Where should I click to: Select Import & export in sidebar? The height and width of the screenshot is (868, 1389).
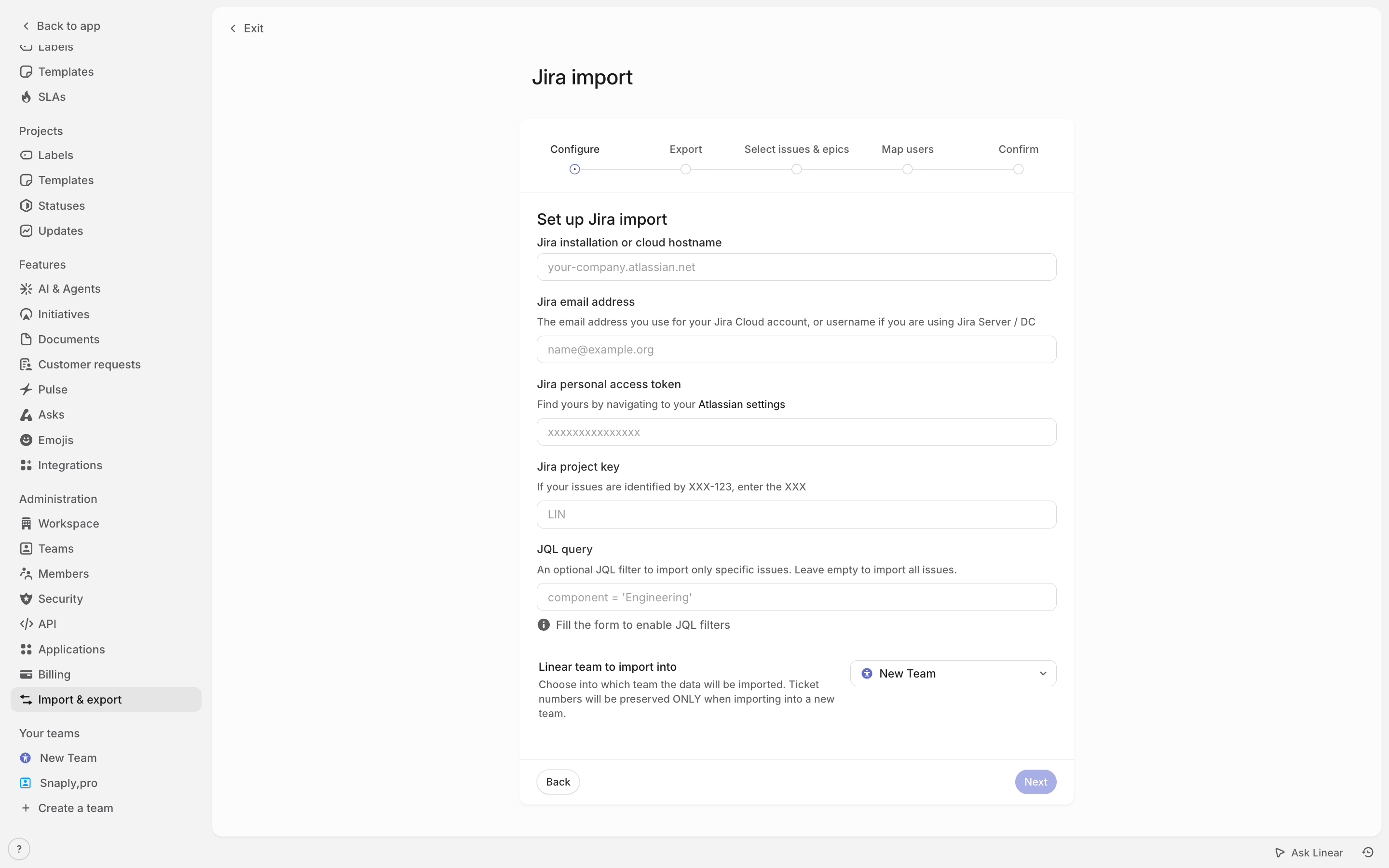(x=106, y=699)
